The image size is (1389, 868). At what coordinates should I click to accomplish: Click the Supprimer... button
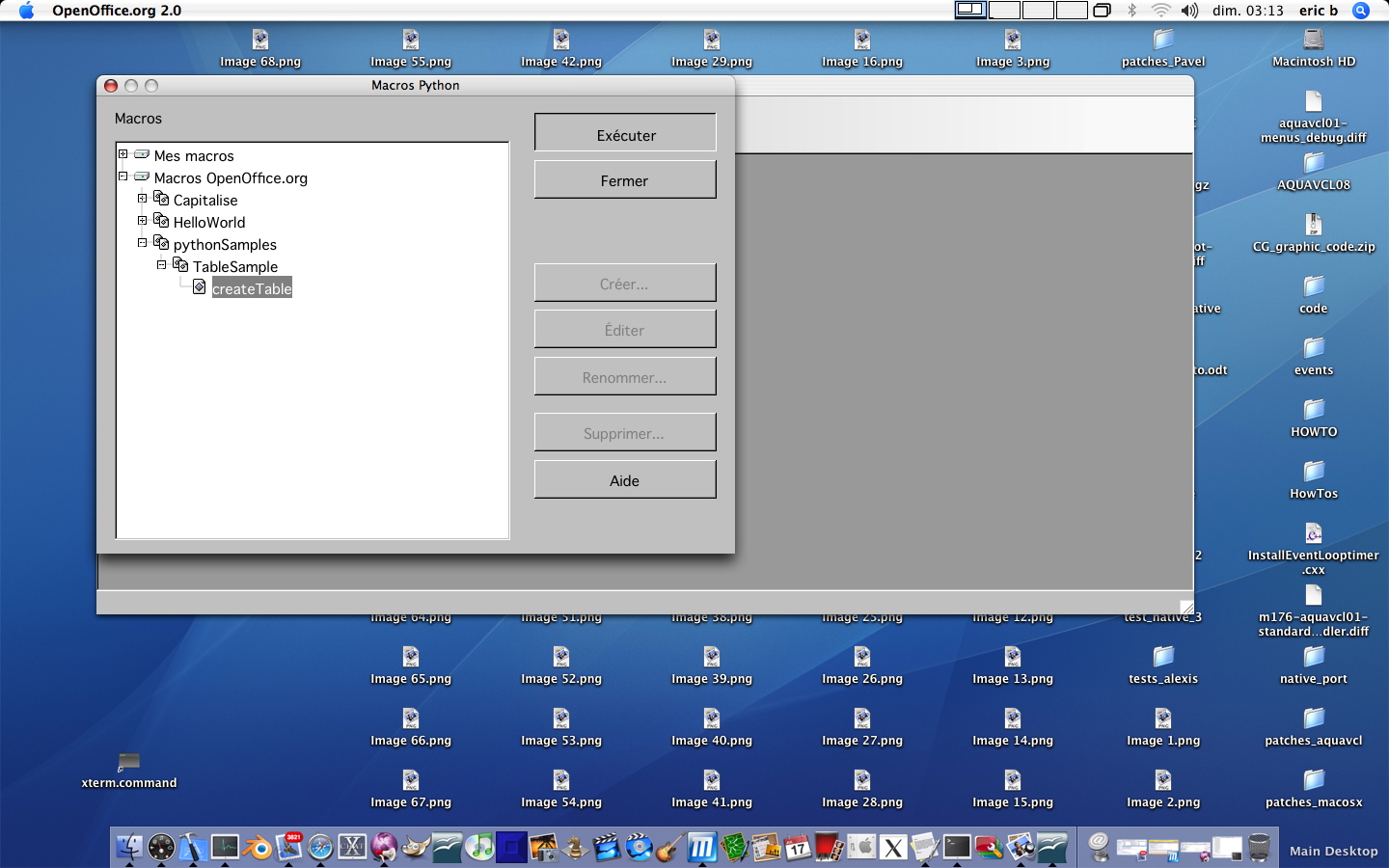tap(625, 433)
